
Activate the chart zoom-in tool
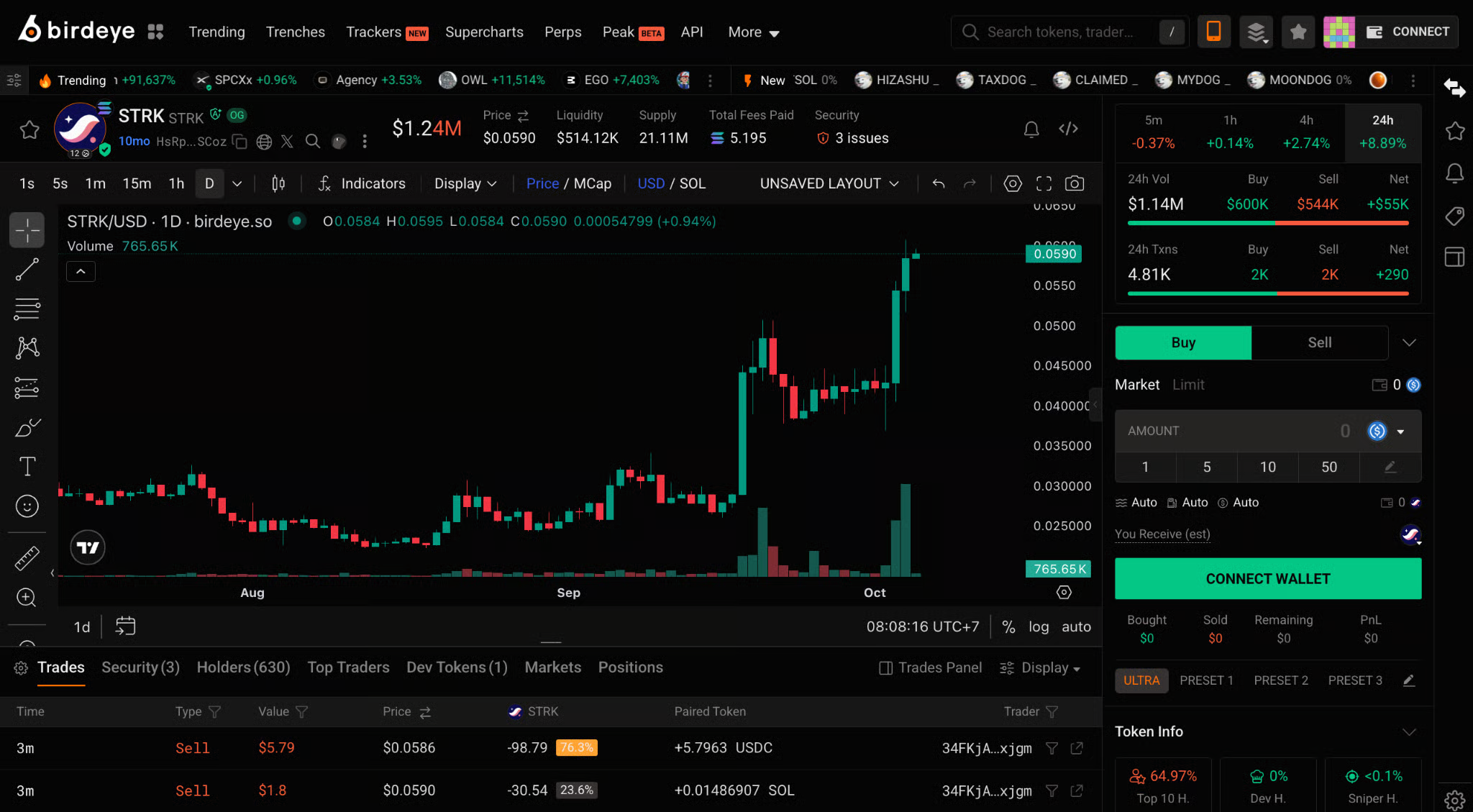pos(27,597)
